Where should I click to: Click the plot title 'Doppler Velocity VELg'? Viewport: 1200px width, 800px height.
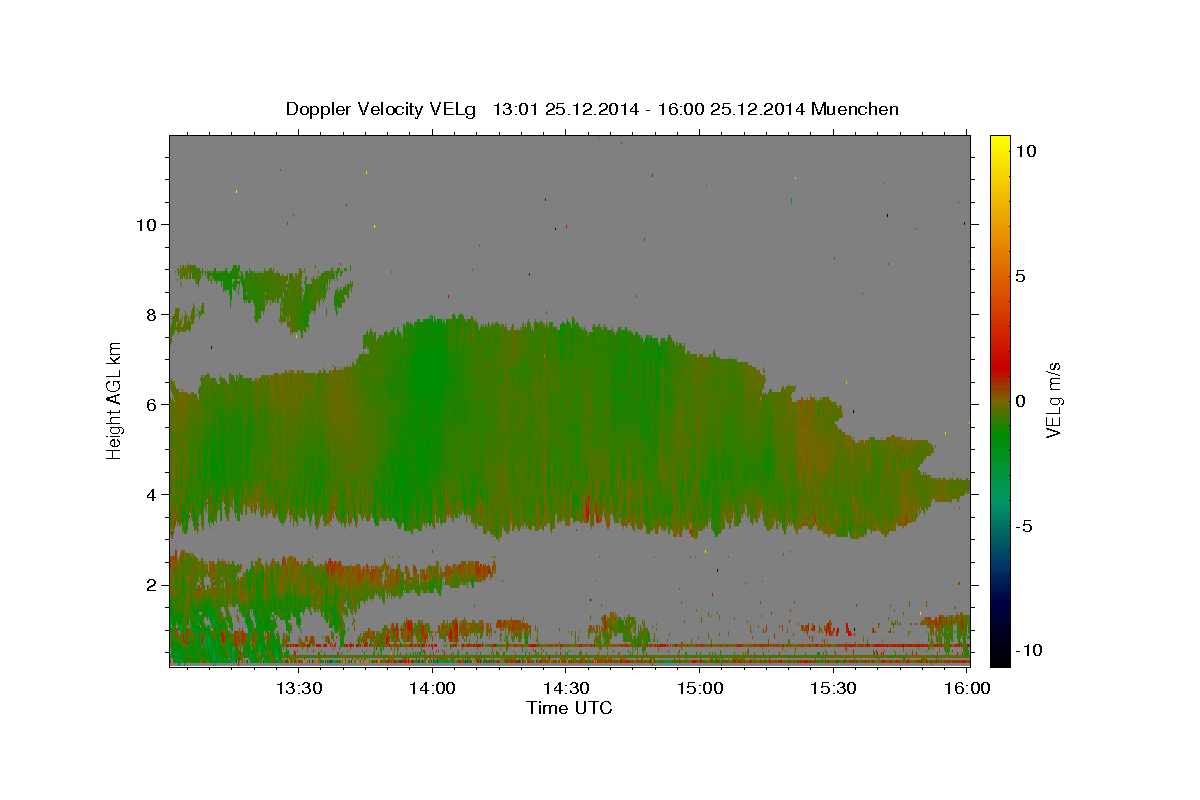[x=381, y=109]
